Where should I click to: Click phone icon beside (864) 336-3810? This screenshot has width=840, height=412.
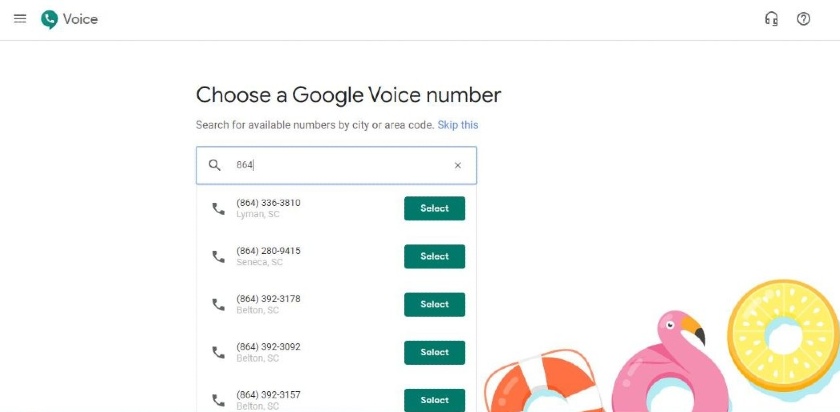tap(218, 208)
